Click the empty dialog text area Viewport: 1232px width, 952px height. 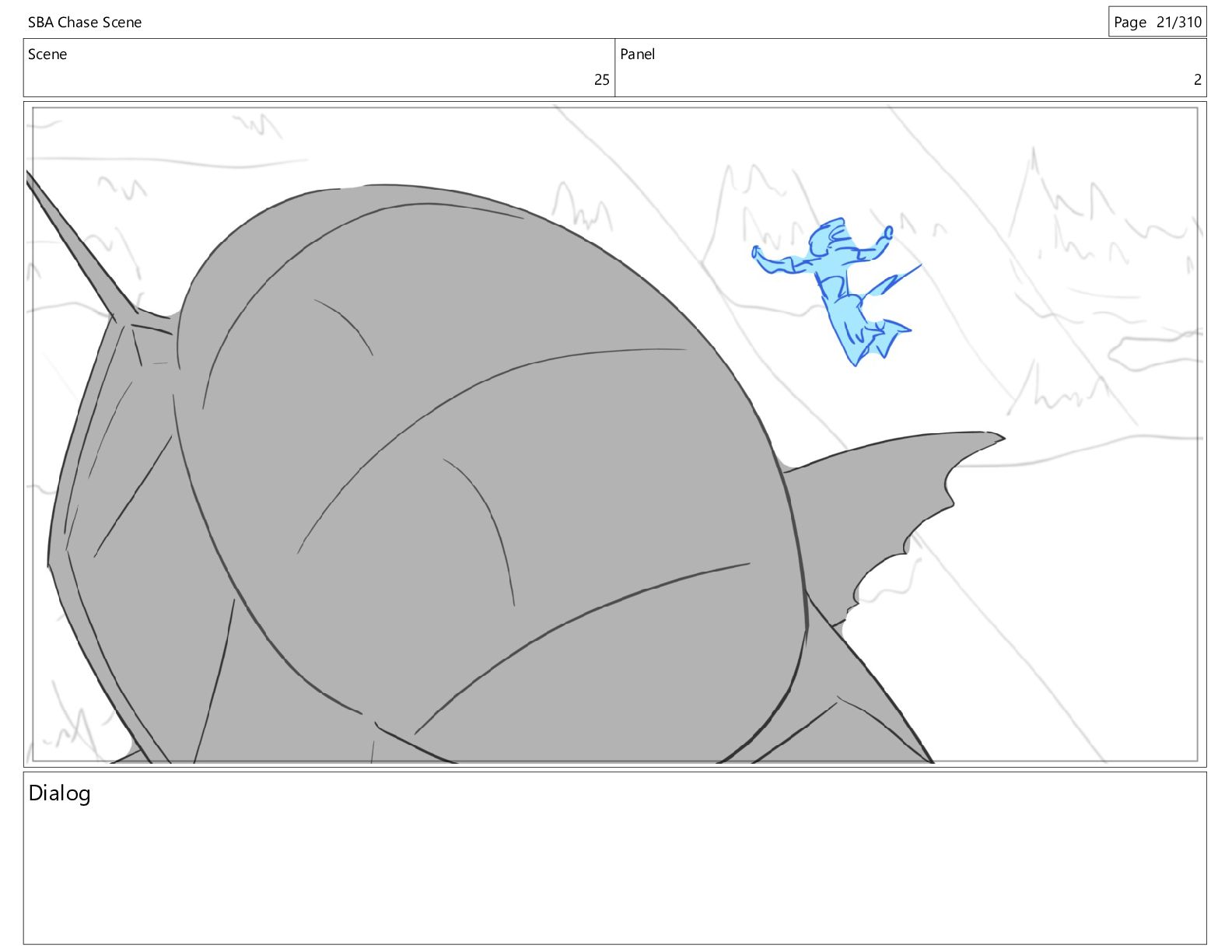tap(614, 858)
